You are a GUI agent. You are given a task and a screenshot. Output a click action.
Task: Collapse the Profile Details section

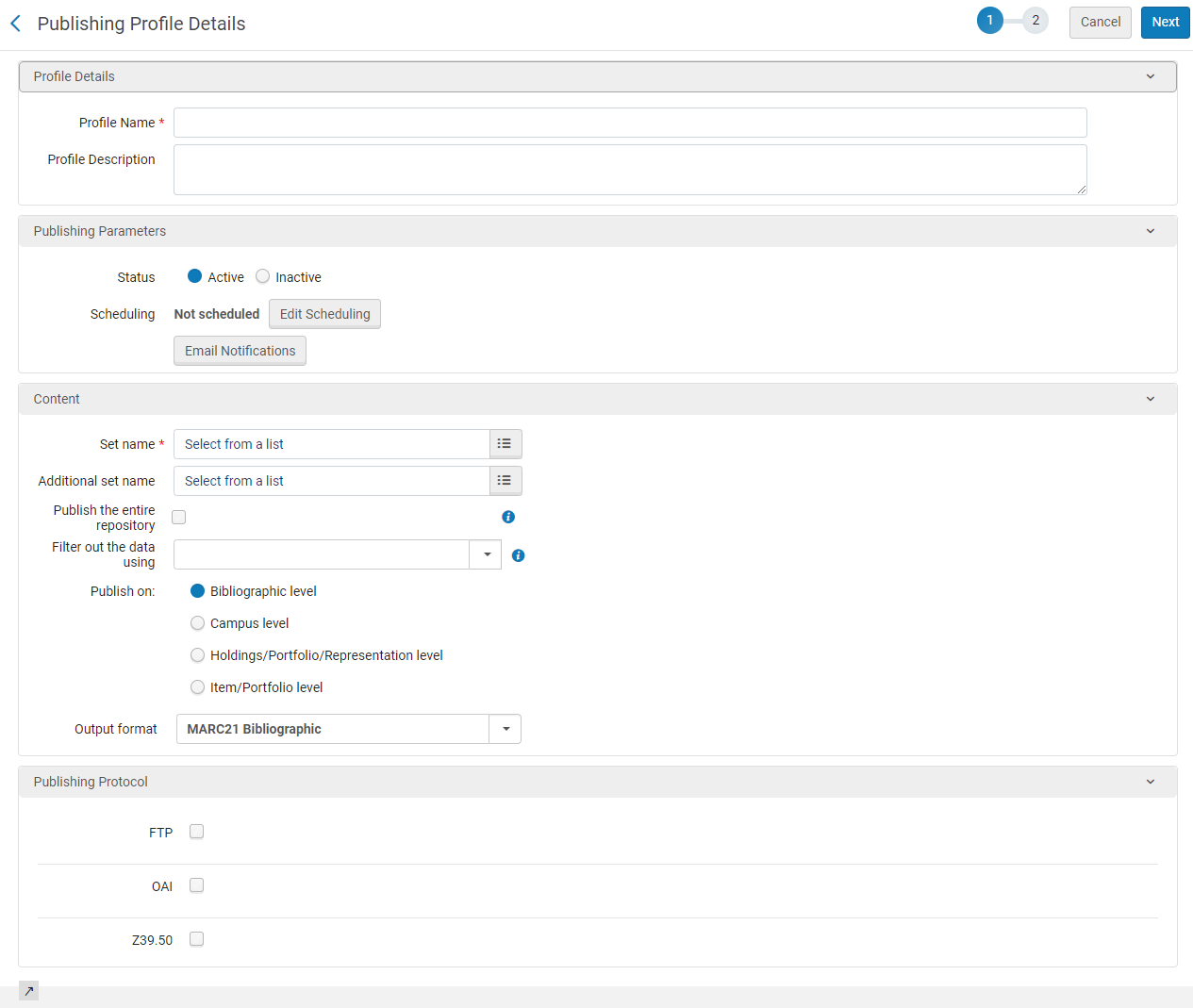1151,76
